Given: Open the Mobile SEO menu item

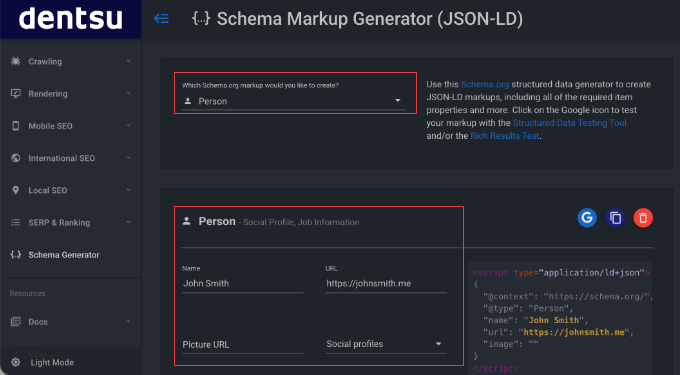Looking at the screenshot, I should pos(70,126).
